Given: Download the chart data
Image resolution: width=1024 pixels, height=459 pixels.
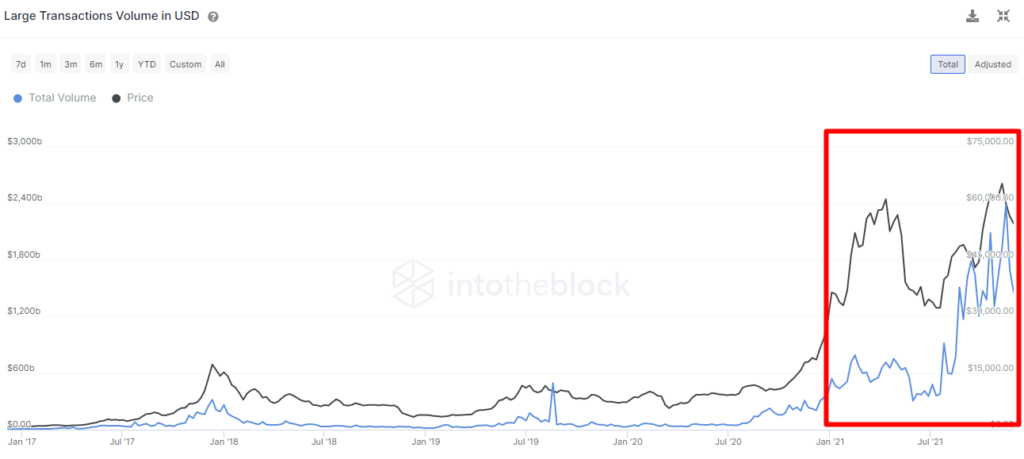Looking at the screenshot, I should click(x=972, y=16).
